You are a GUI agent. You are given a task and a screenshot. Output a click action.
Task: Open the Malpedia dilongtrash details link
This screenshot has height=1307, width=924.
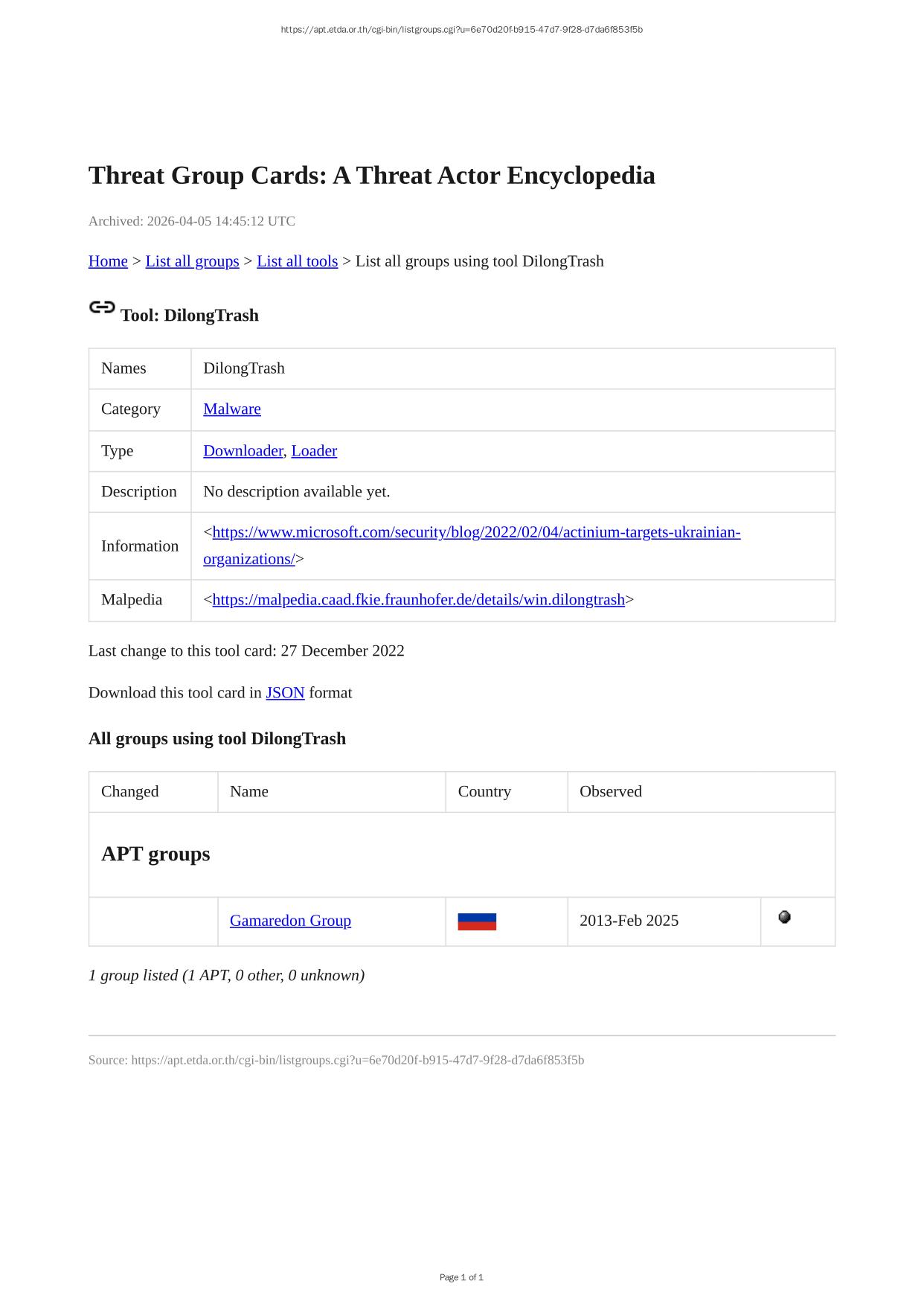click(x=418, y=600)
